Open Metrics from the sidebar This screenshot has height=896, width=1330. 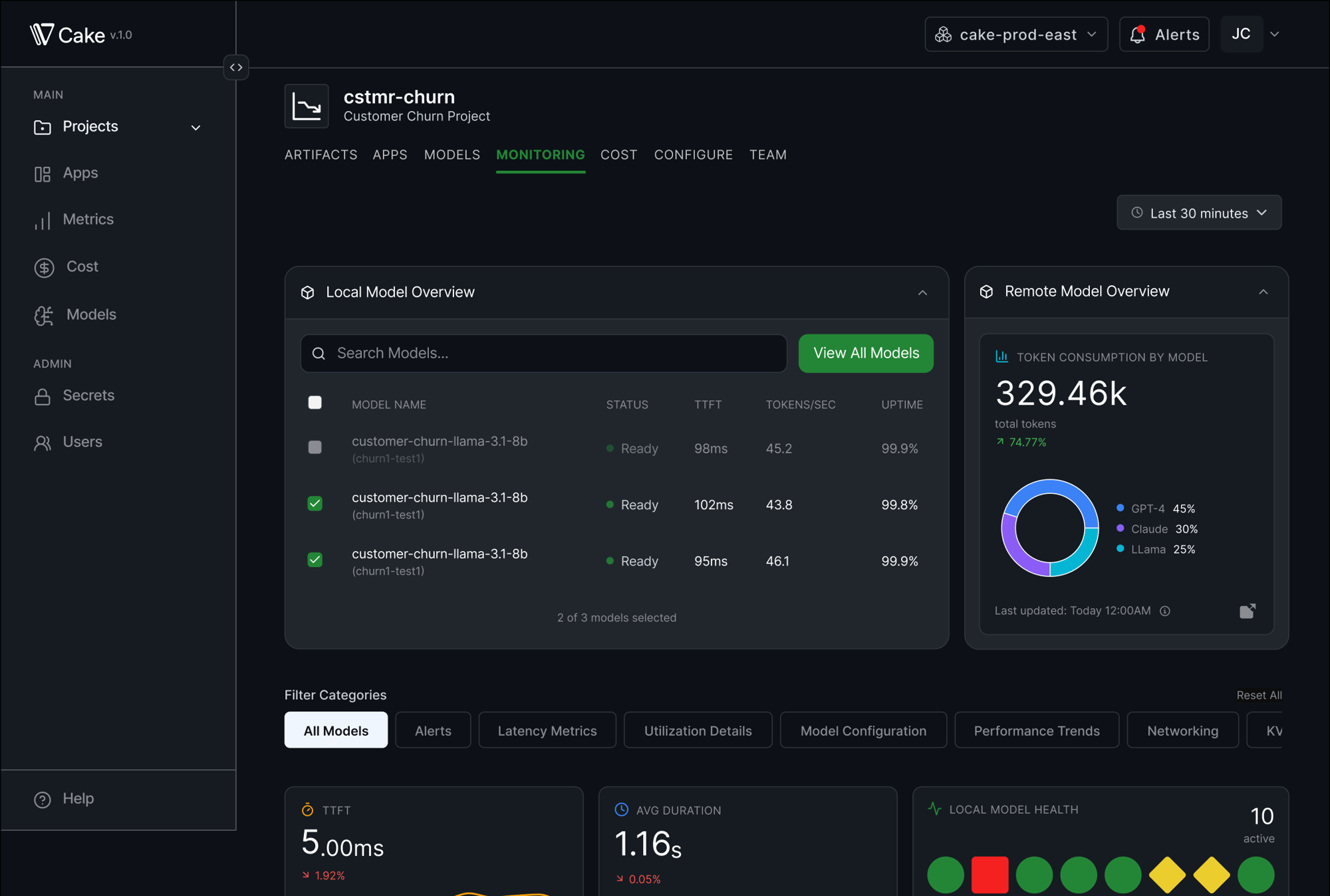pyautogui.click(x=87, y=219)
